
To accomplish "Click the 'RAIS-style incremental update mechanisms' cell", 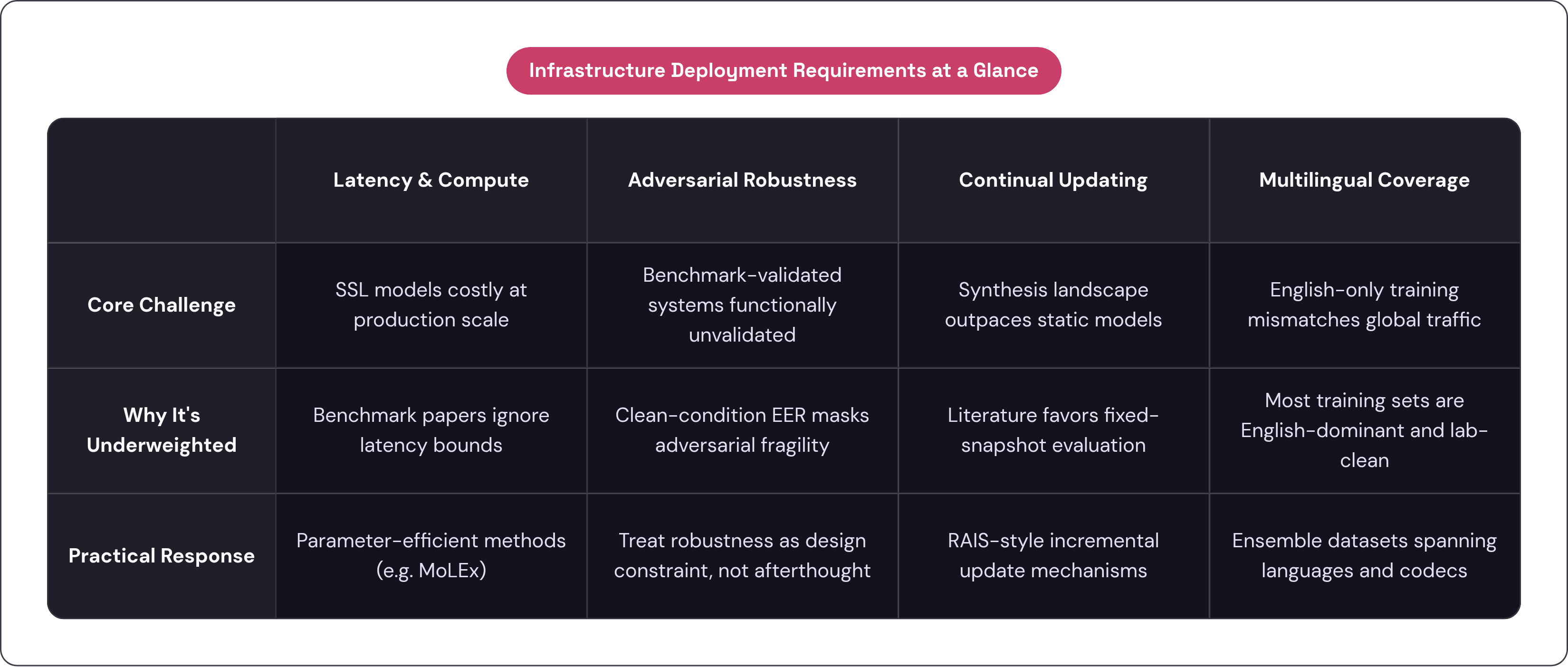I will [1053, 556].
